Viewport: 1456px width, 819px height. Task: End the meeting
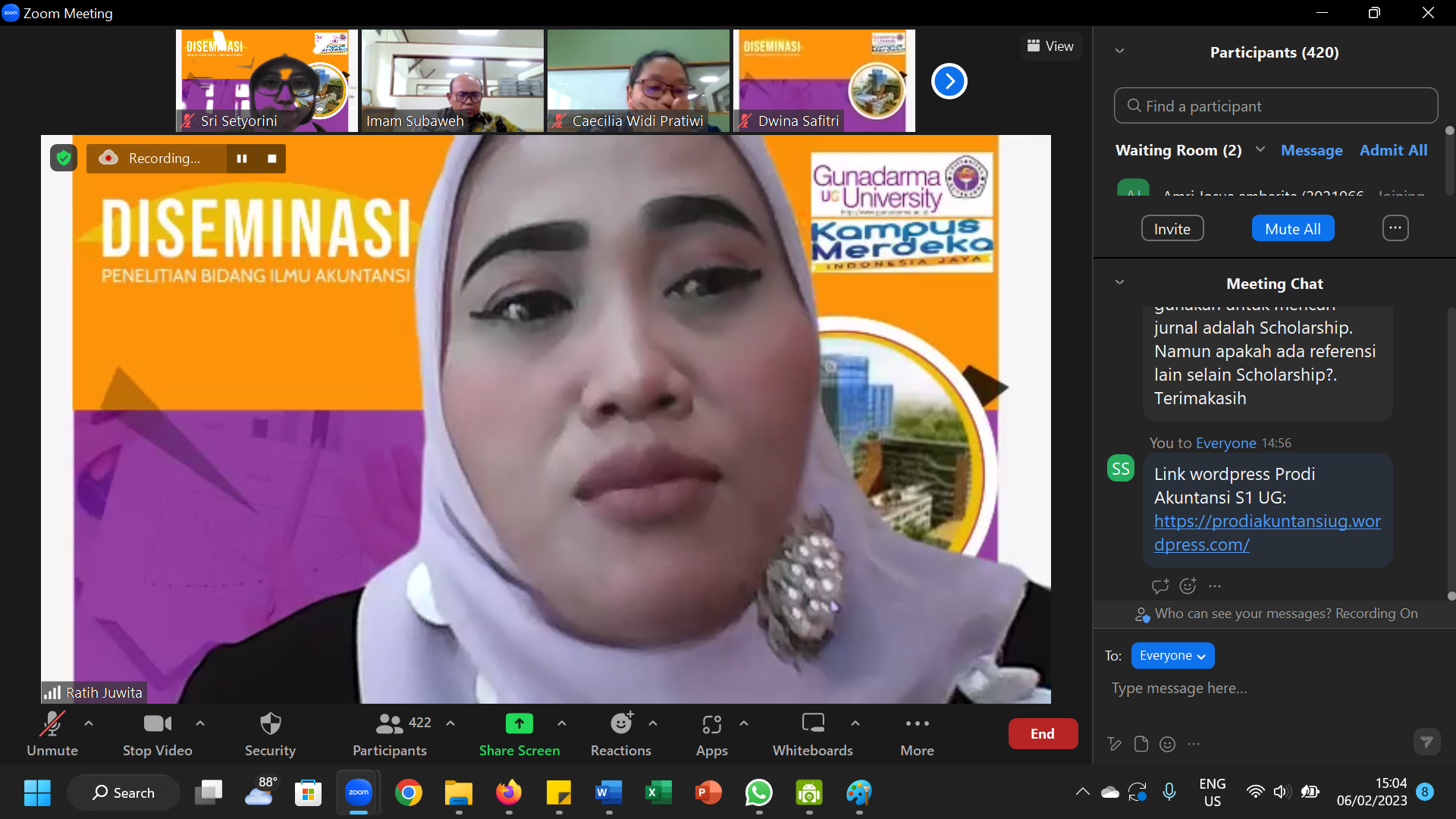(x=1043, y=733)
